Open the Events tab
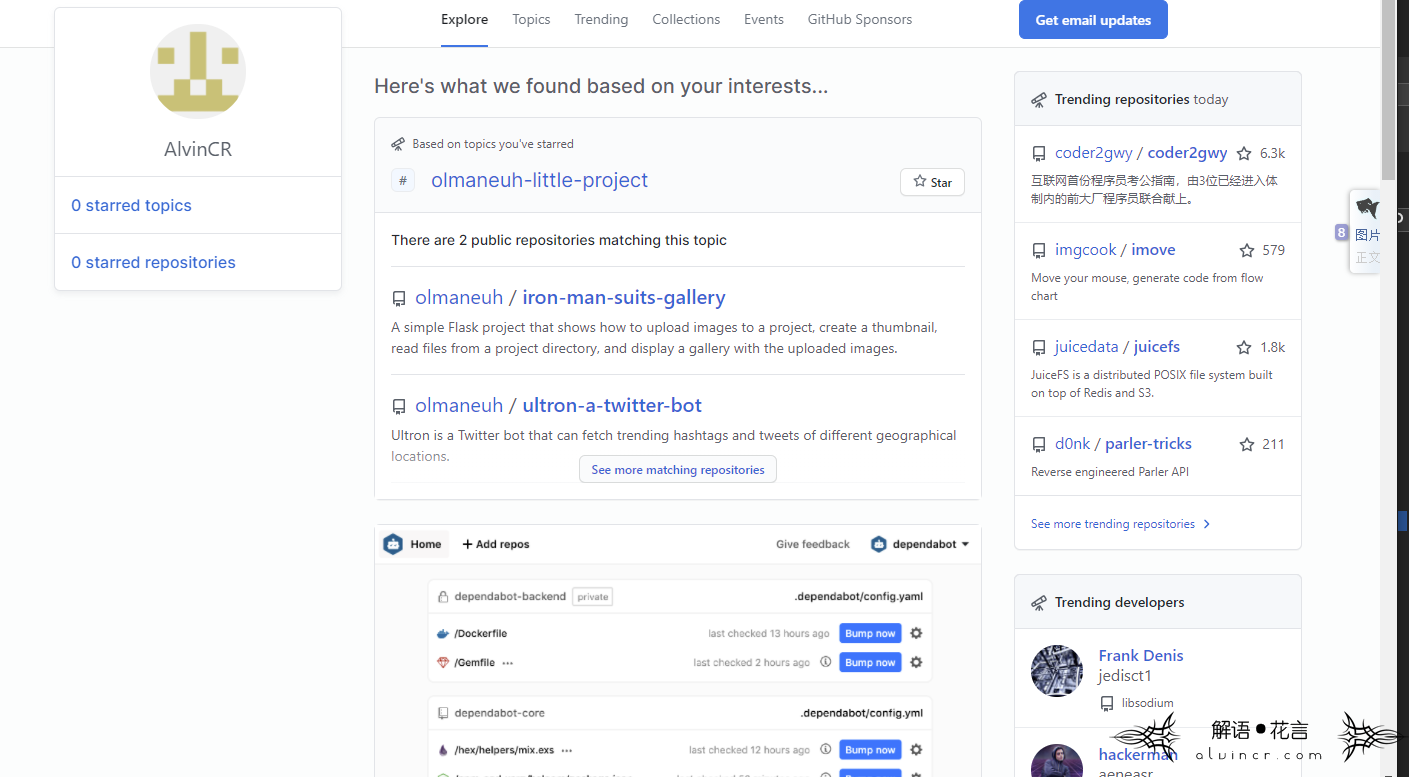 (x=764, y=19)
